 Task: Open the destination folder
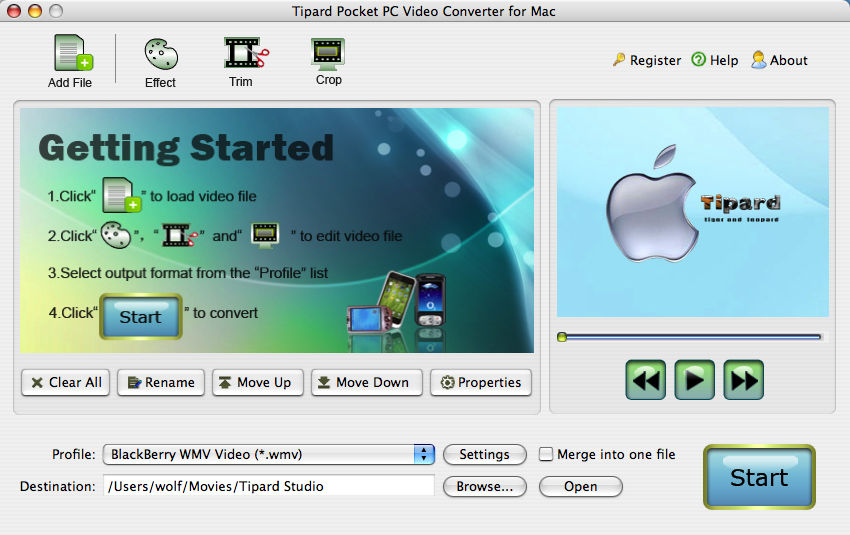tap(581, 486)
